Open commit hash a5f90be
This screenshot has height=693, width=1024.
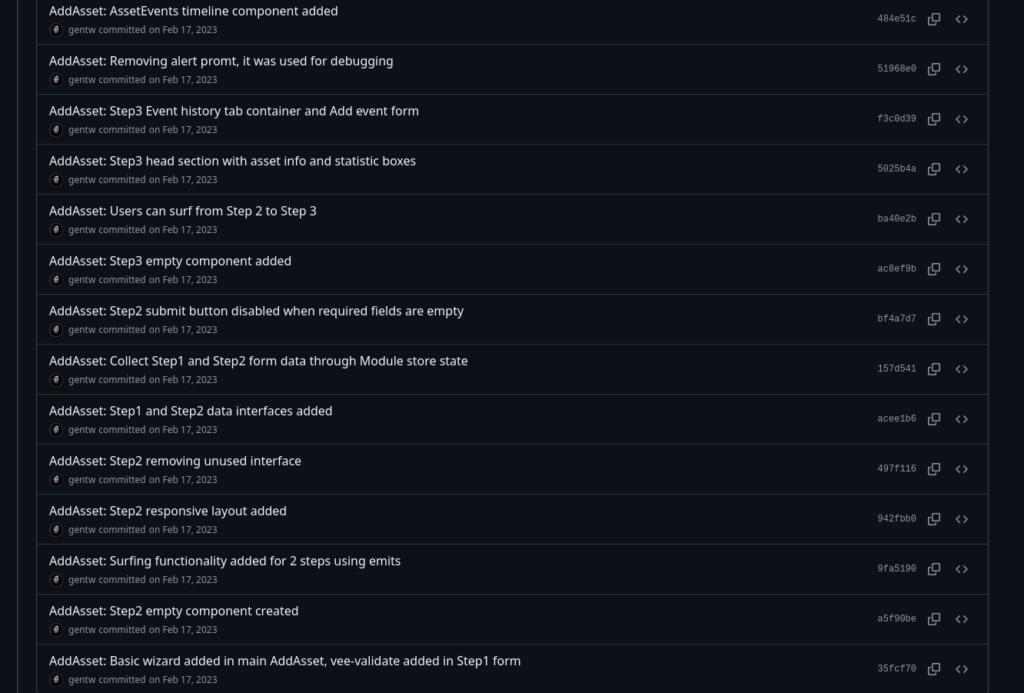click(x=896, y=619)
